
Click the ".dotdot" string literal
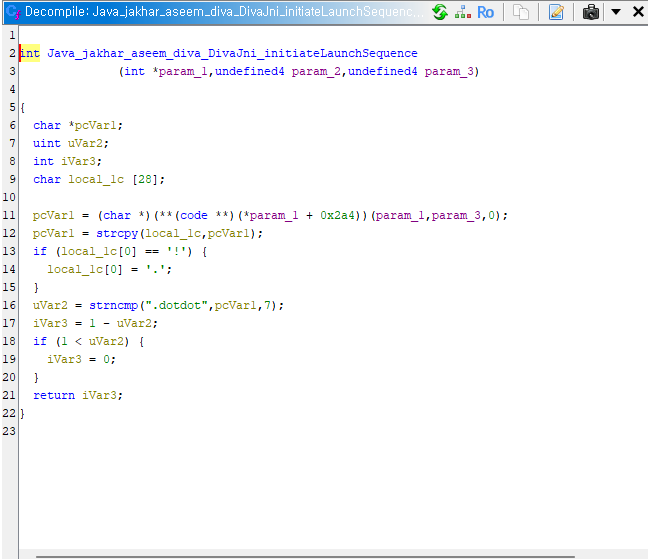[176, 305]
